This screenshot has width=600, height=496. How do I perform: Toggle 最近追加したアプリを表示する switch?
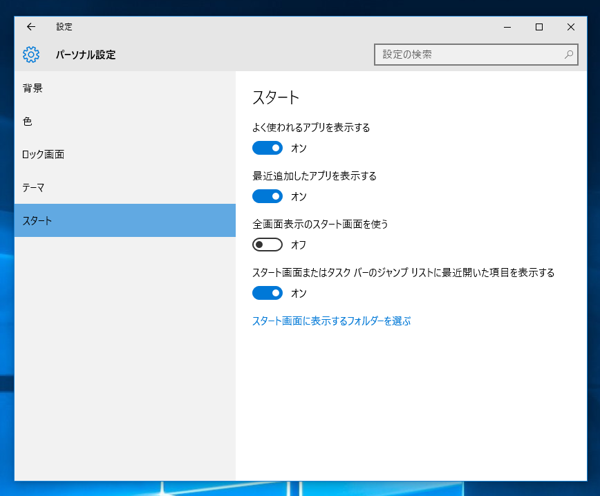coord(267,196)
